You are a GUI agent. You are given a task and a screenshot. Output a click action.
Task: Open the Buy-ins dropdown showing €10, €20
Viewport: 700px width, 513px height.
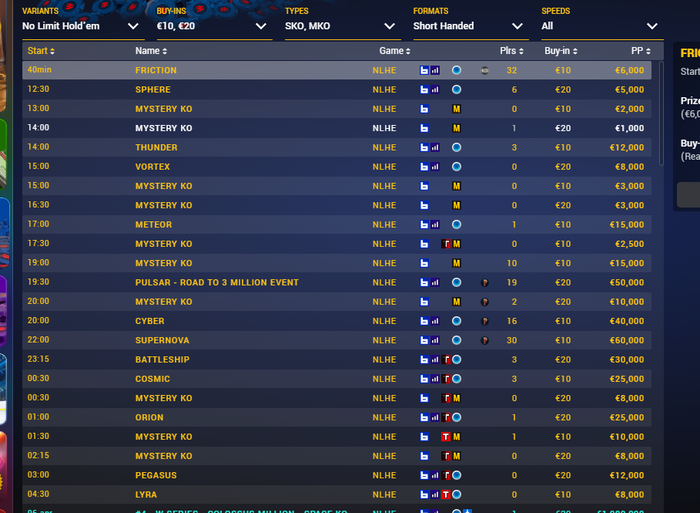tap(212, 26)
